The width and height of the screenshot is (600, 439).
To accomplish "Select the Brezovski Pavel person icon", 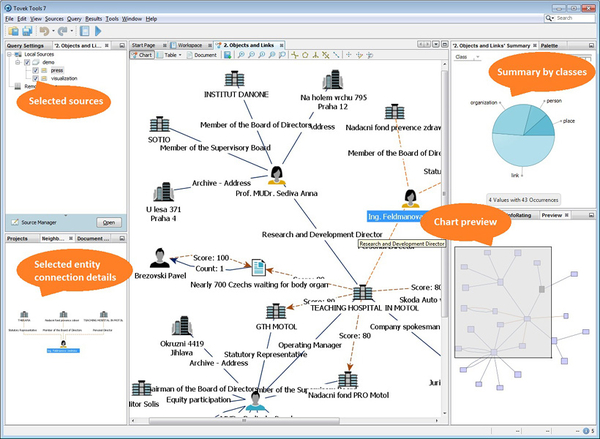I will [x=160, y=258].
